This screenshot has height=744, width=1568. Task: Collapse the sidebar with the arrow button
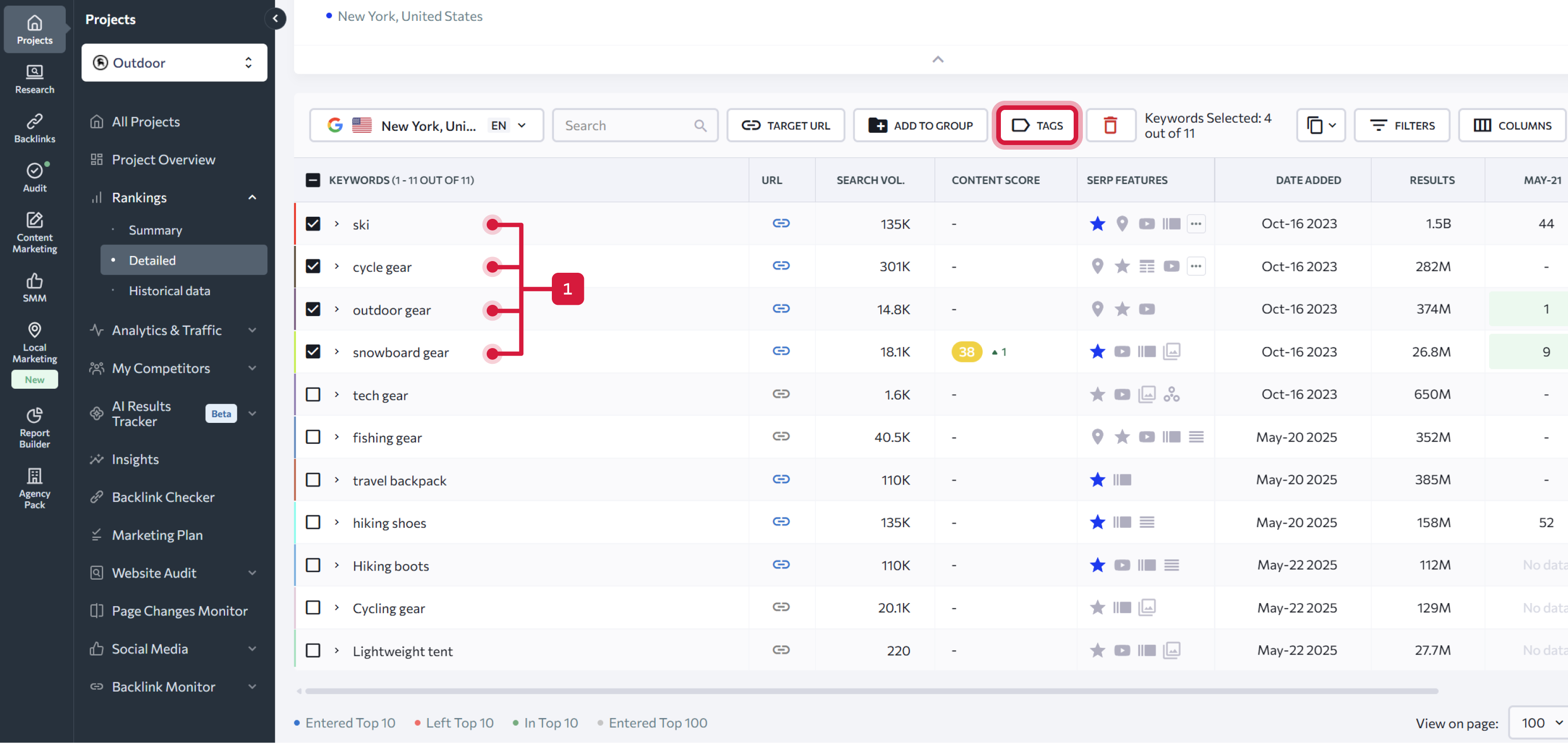point(276,19)
